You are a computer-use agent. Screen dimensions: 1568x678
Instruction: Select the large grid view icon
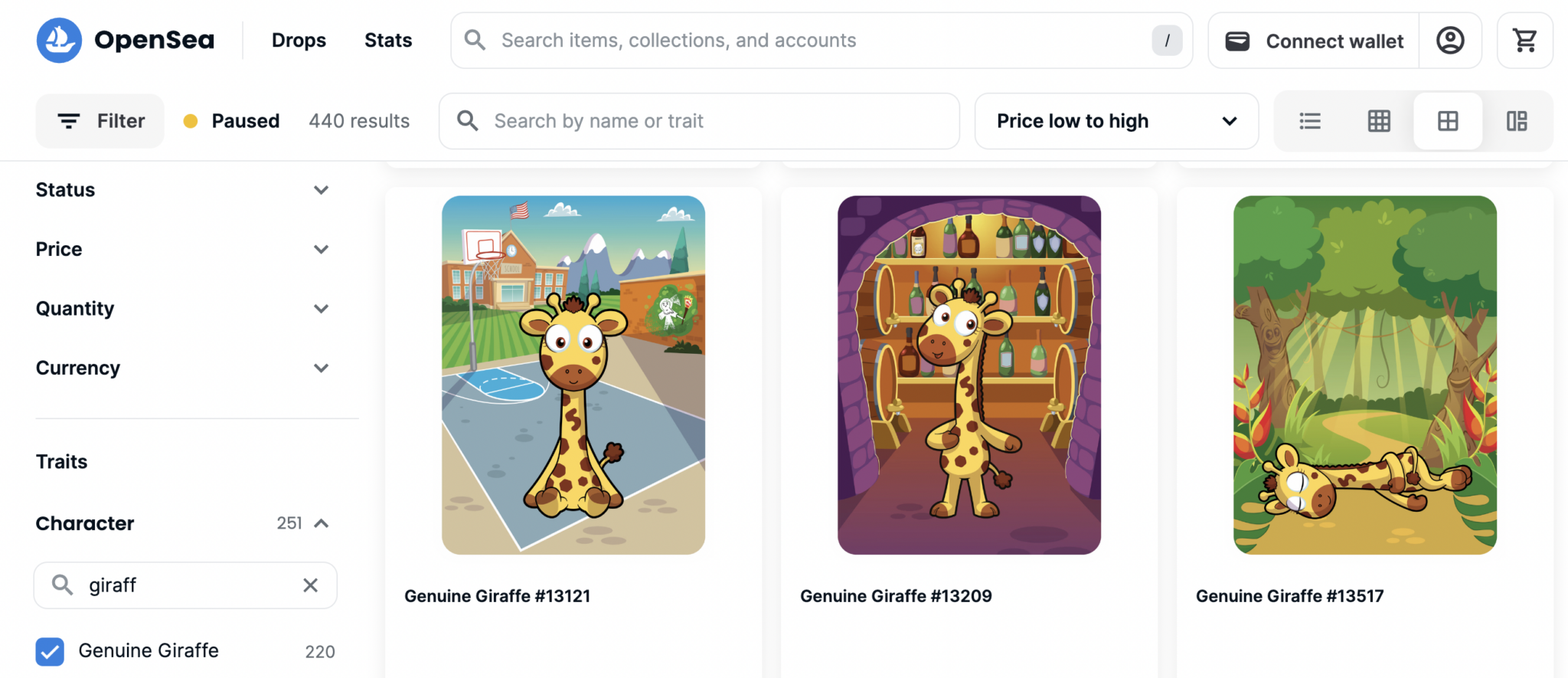click(1446, 120)
